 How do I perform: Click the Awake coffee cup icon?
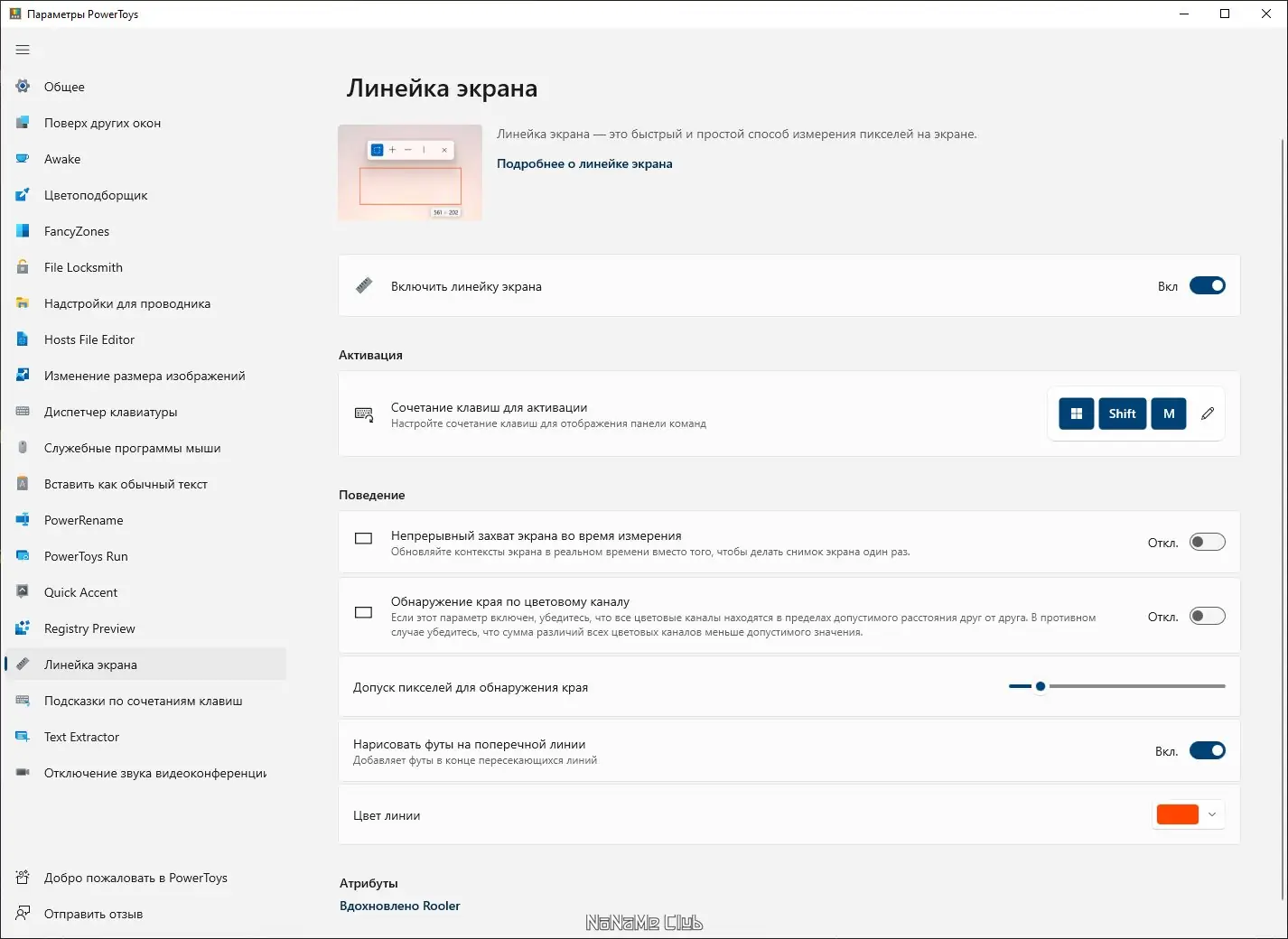23,159
